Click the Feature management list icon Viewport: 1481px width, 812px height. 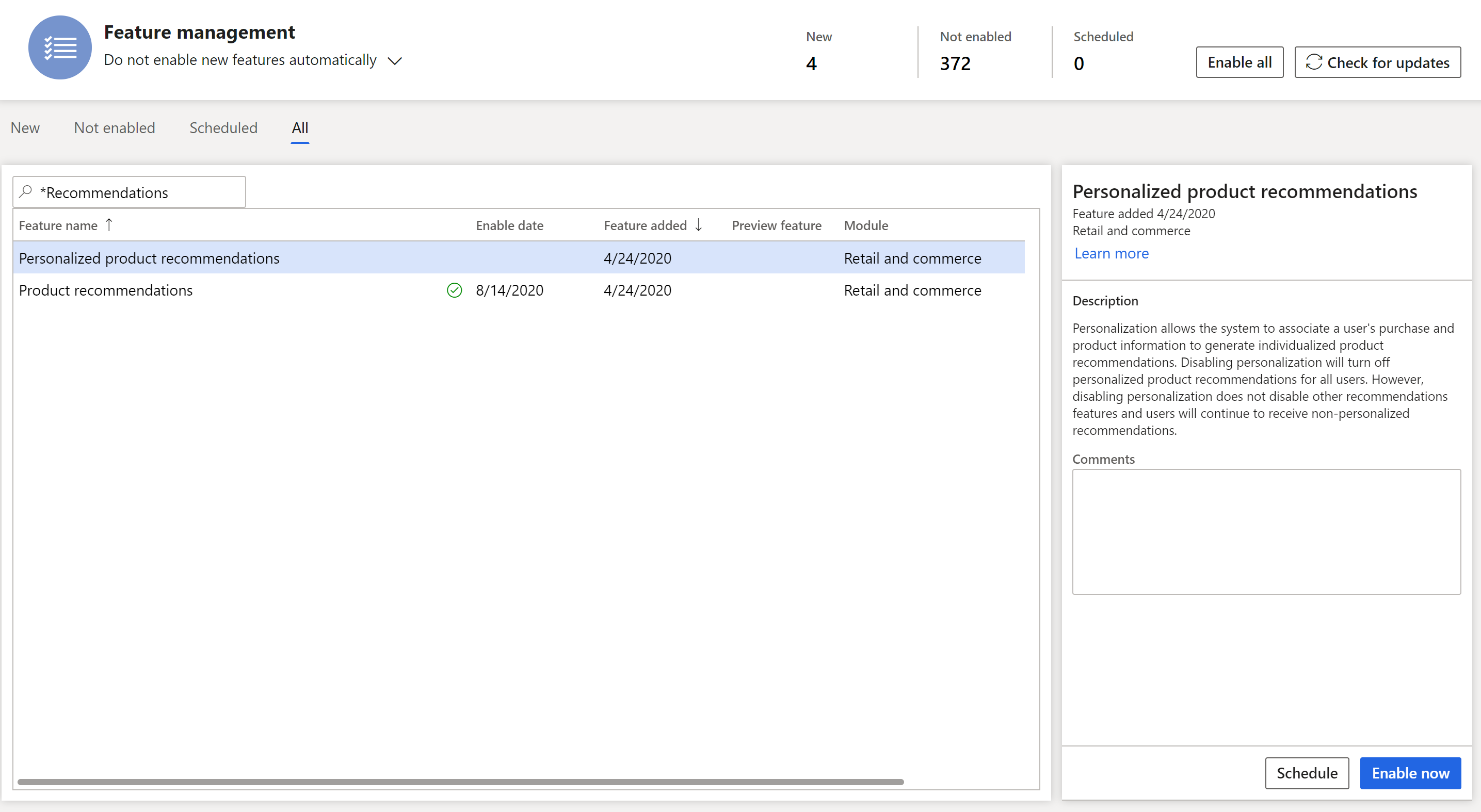pos(59,48)
